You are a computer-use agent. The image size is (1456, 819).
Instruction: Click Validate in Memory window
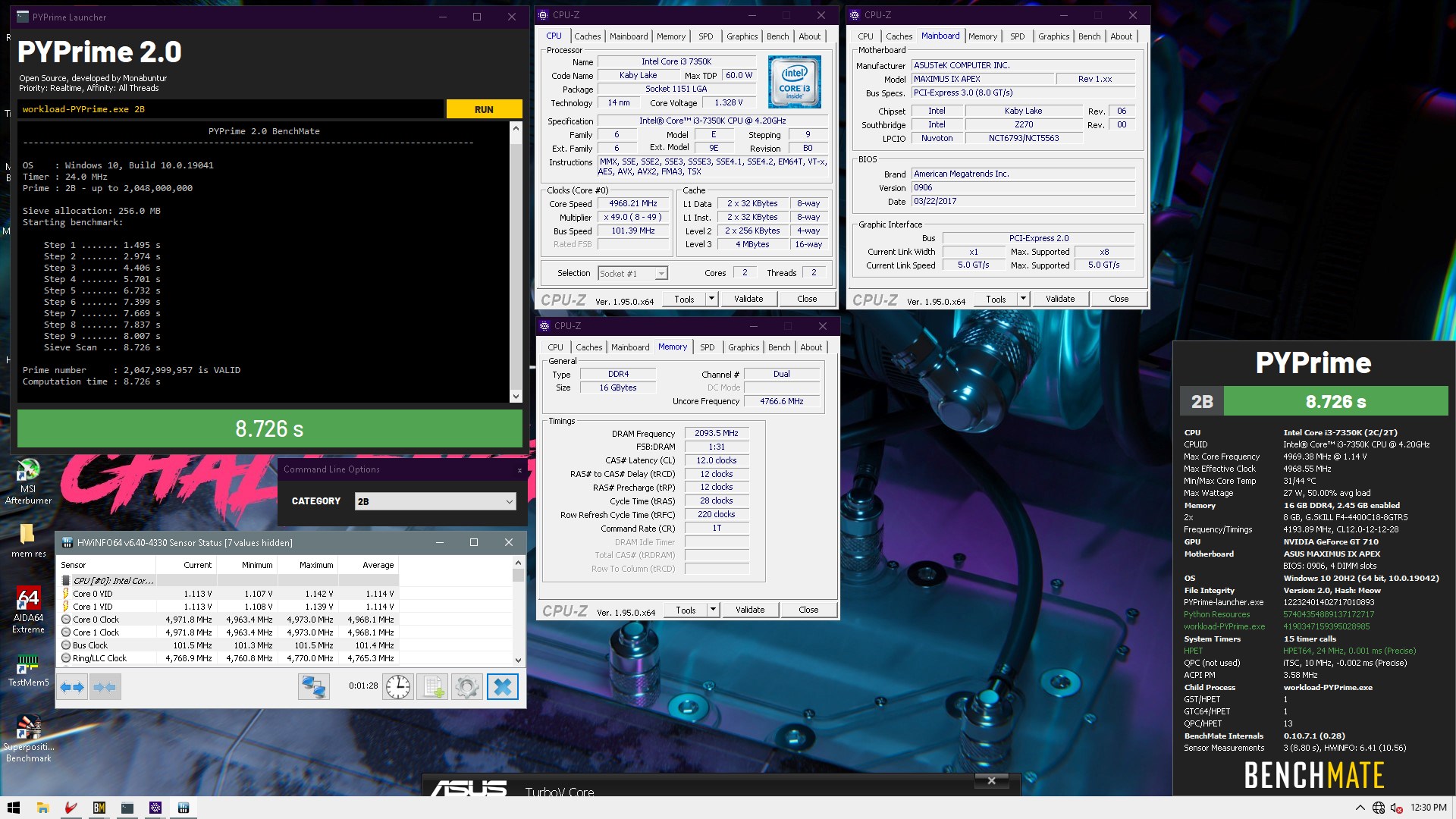tap(750, 610)
